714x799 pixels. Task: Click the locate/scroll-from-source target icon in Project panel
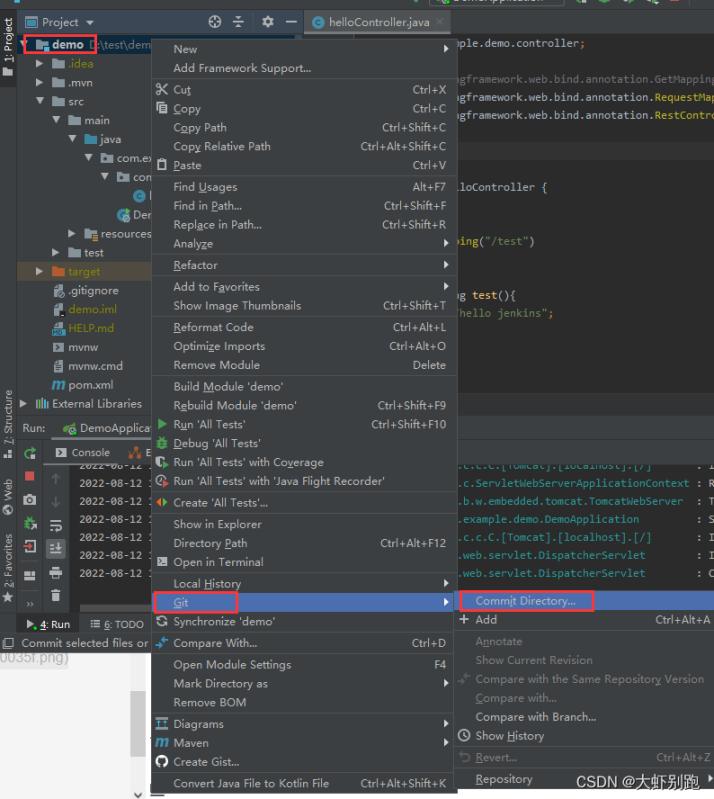215,21
